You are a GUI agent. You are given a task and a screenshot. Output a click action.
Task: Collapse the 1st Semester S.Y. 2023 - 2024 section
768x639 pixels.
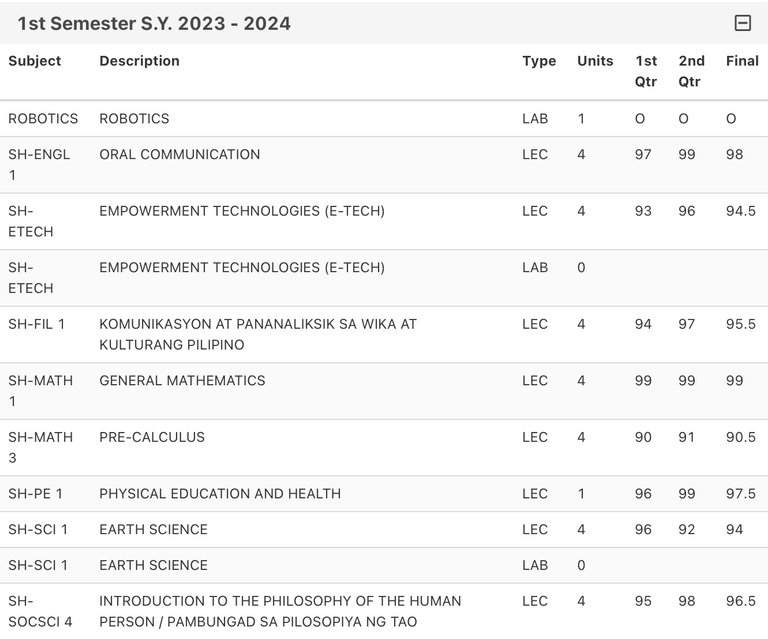tap(743, 23)
